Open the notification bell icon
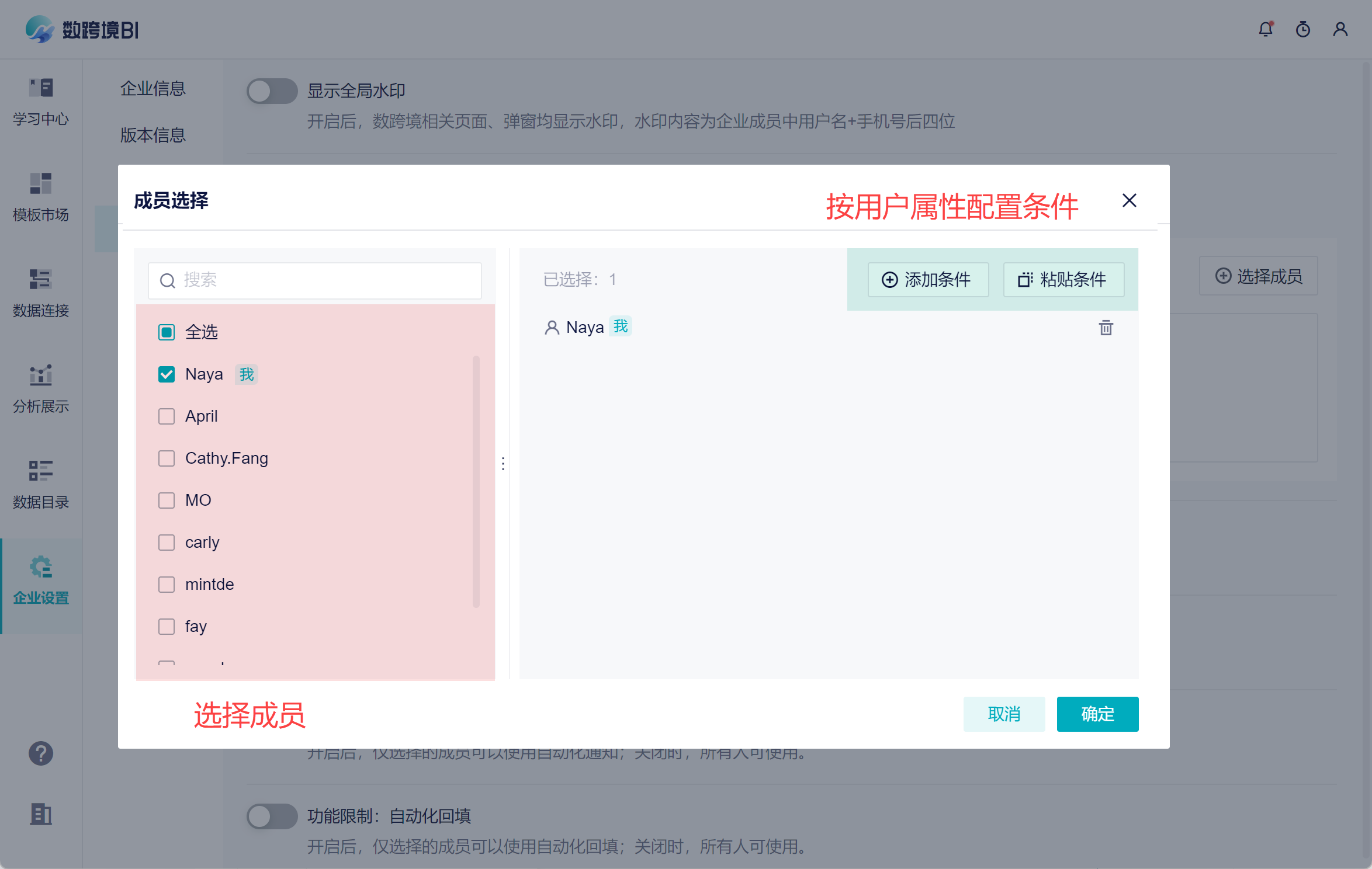Screen dimensions: 1372x869 tap(1266, 29)
